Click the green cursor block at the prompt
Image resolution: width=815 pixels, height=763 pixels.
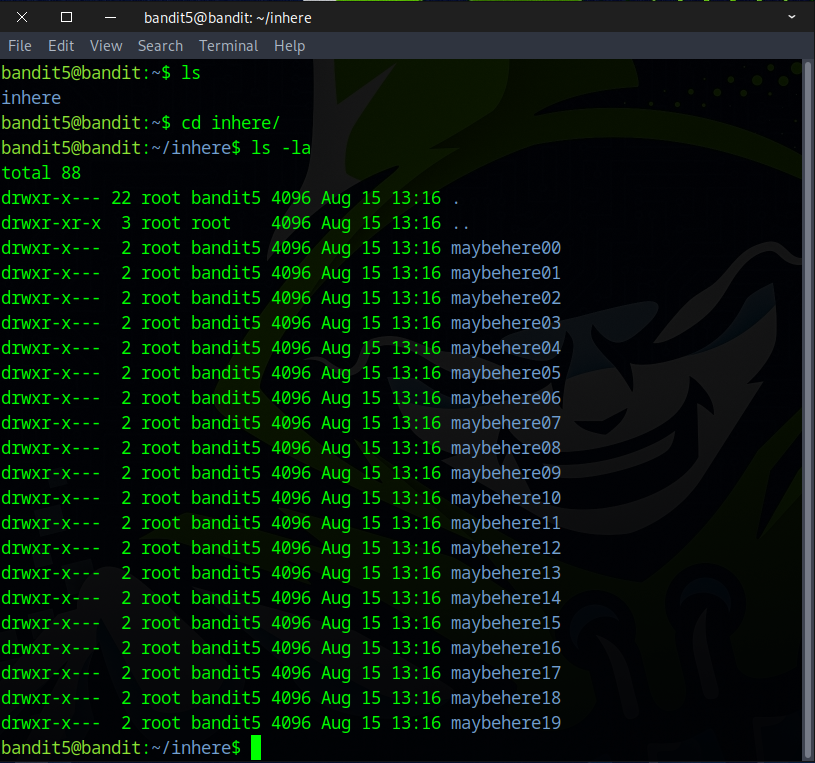pyautogui.click(x=256, y=747)
